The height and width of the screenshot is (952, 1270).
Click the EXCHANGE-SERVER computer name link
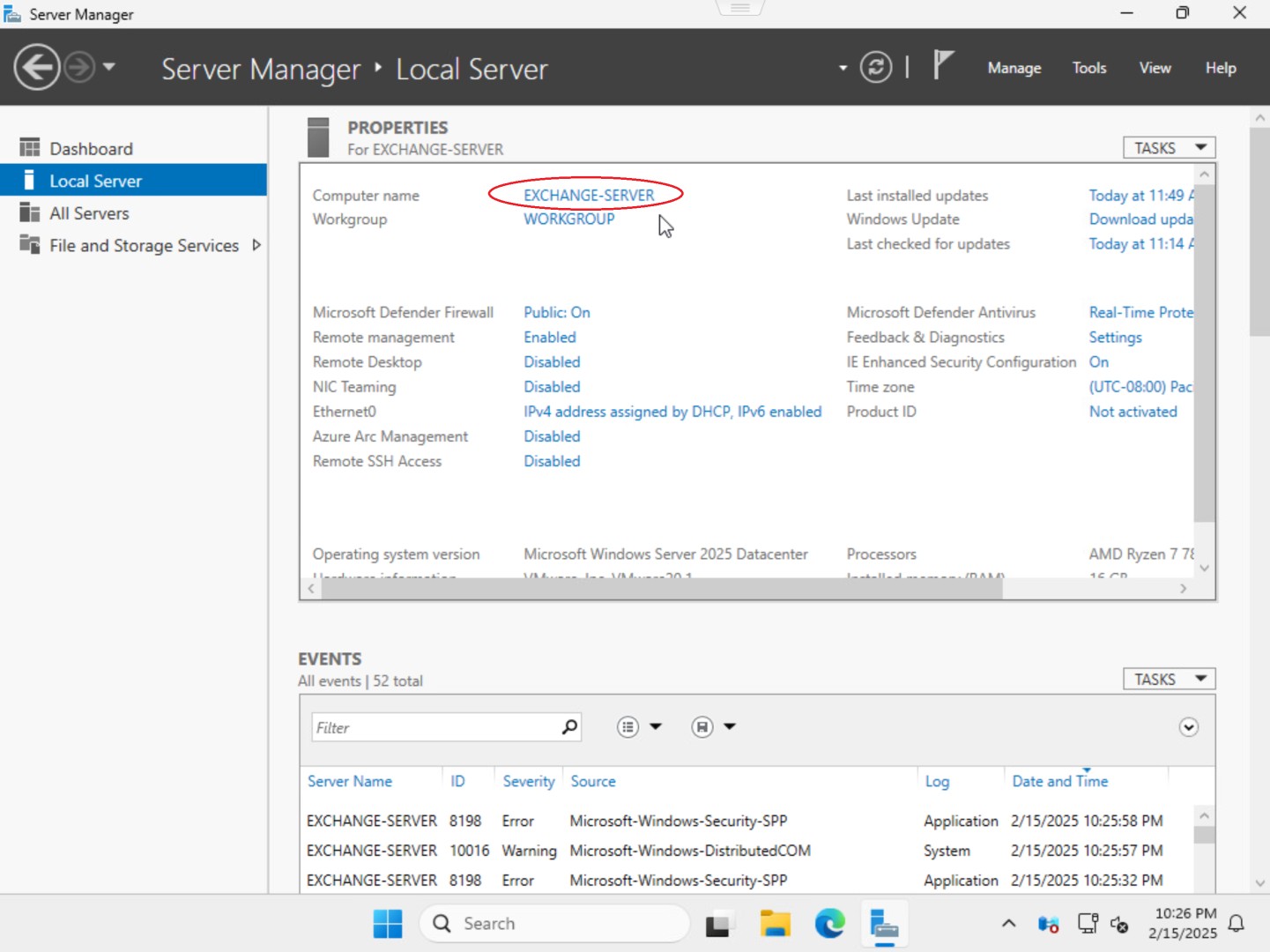click(x=589, y=195)
